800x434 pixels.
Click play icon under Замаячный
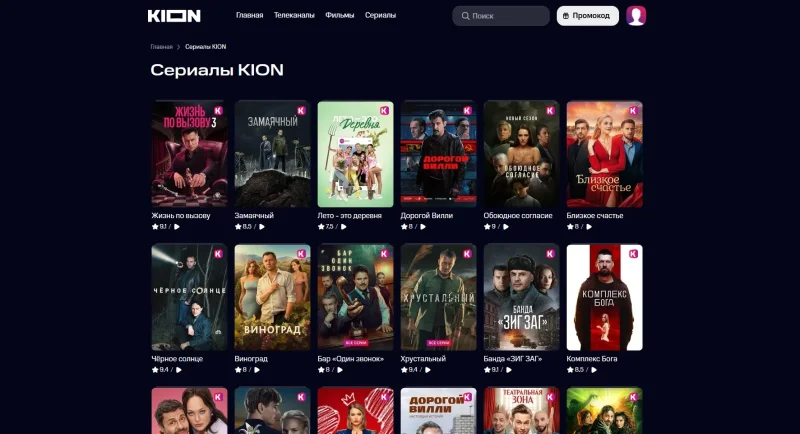tap(262, 227)
